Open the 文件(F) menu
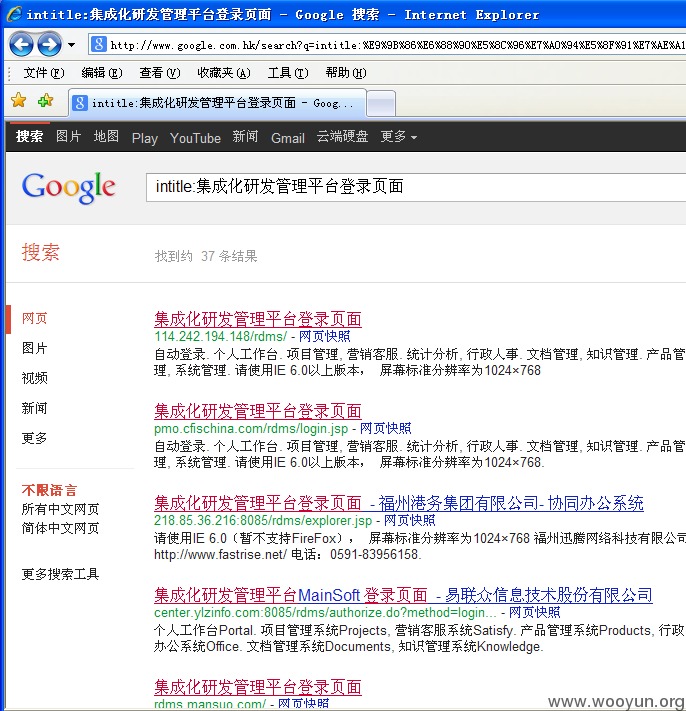 pyautogui.click(x=44, y=73)
